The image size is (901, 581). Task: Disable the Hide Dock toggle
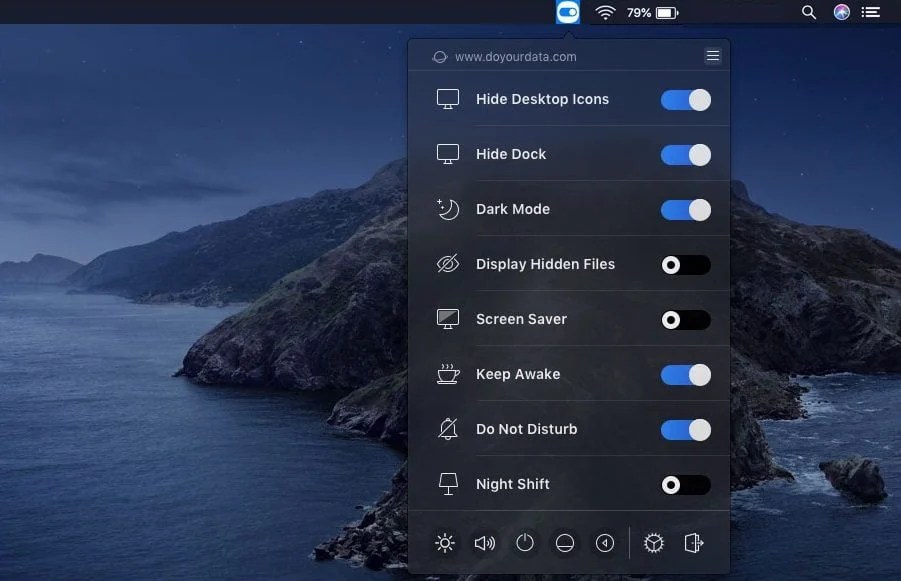pyautogui.click(x=685, y=154)
